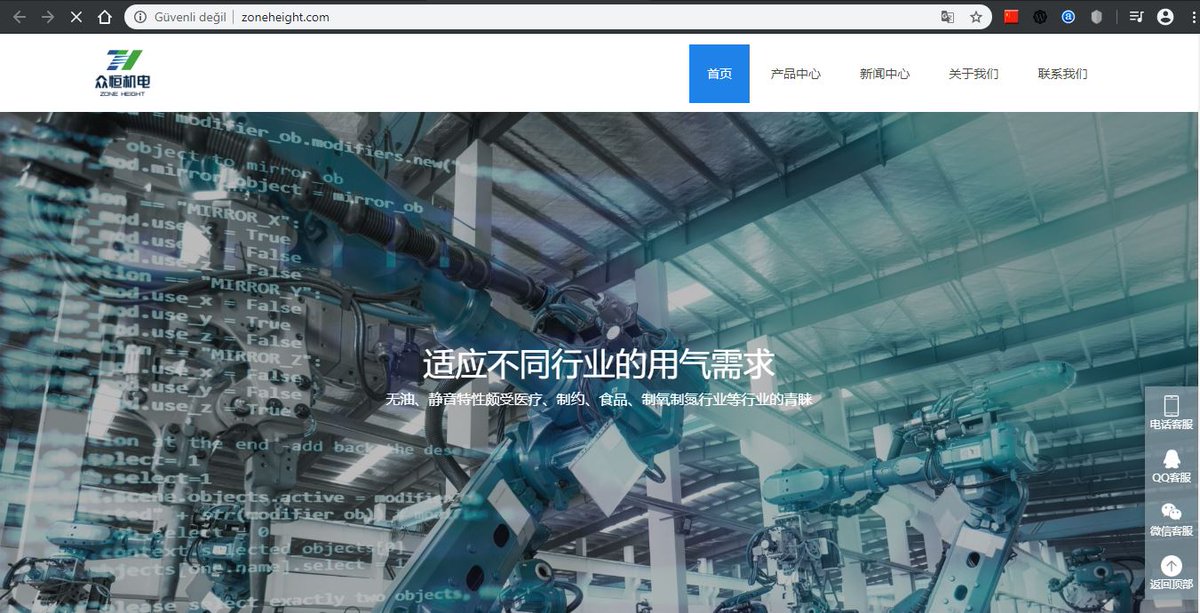The width and height of the screenshot is (1200, 613).
Task: Open the media control playlist icon
Action: (1136, 17)
